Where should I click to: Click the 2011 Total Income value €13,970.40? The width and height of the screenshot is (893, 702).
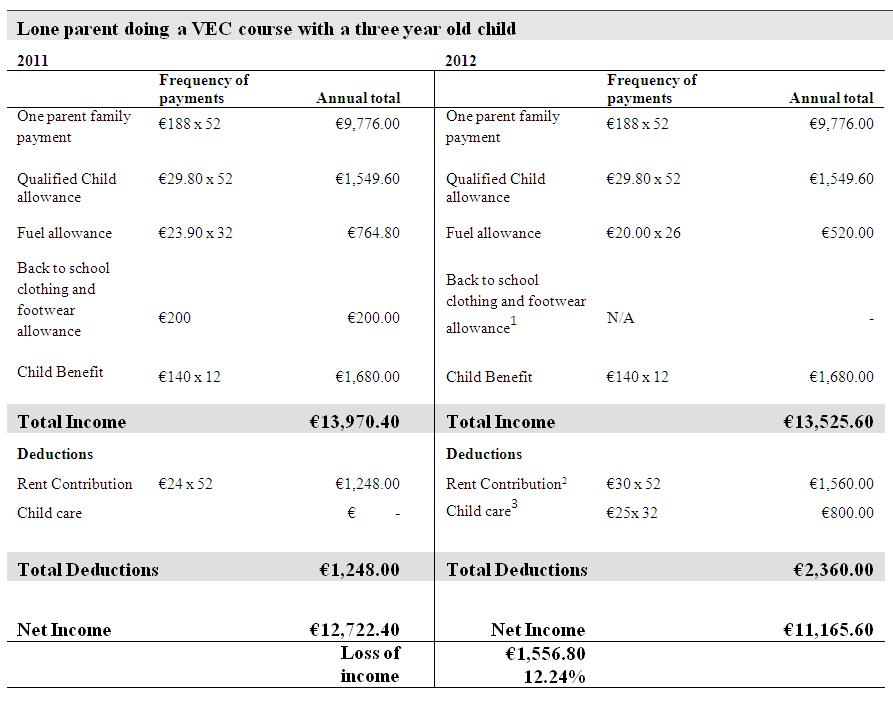(x=355, y=421)
